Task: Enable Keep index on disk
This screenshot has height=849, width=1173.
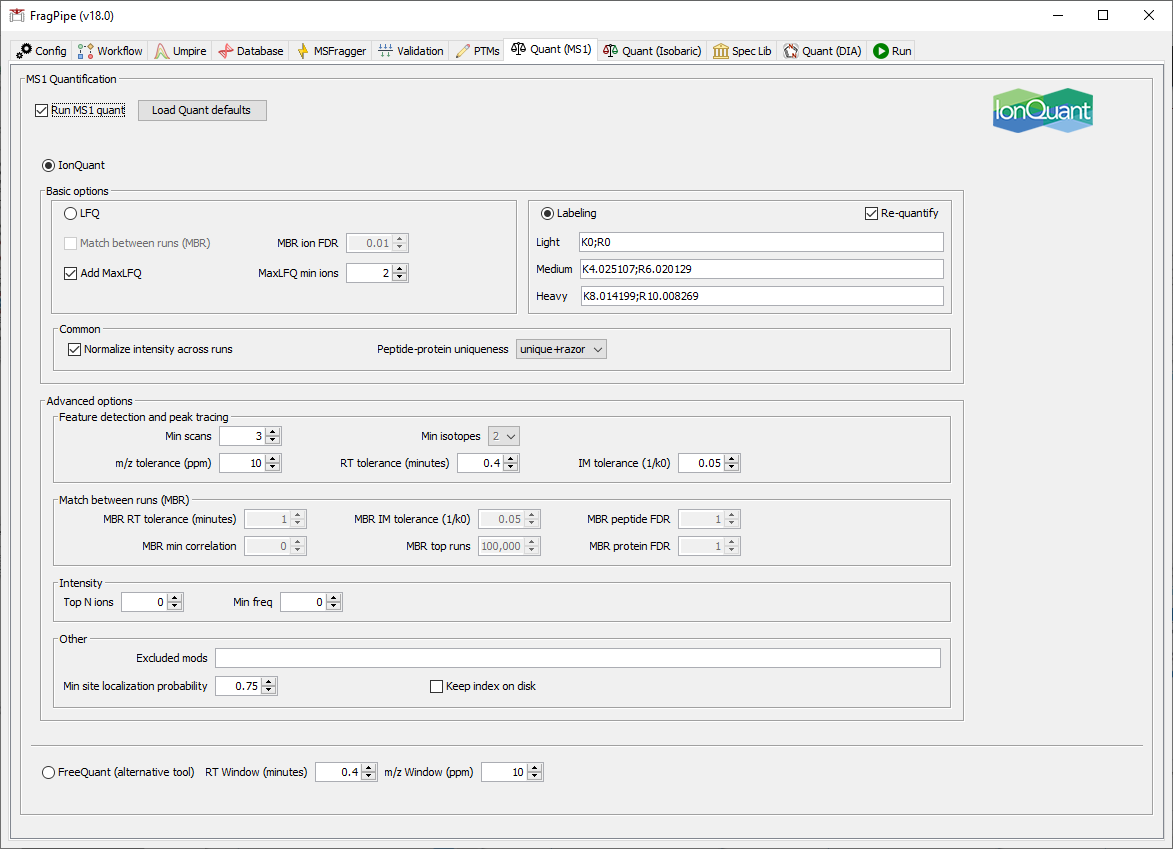Action: 436,686
